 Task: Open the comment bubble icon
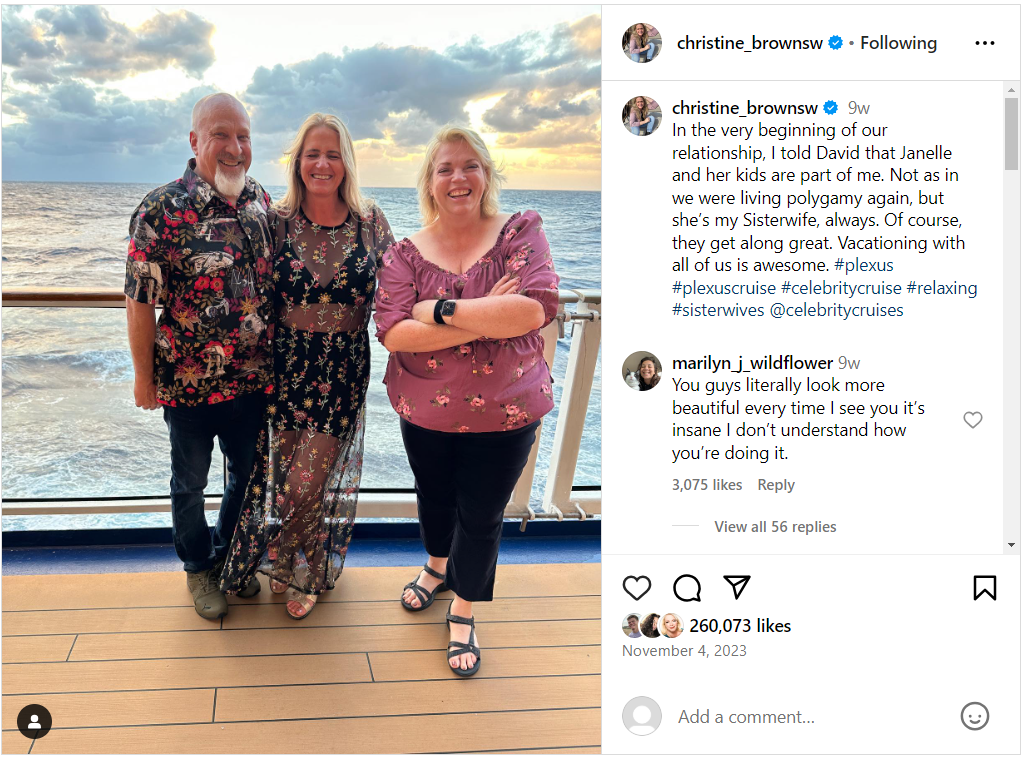coord(687,588)
